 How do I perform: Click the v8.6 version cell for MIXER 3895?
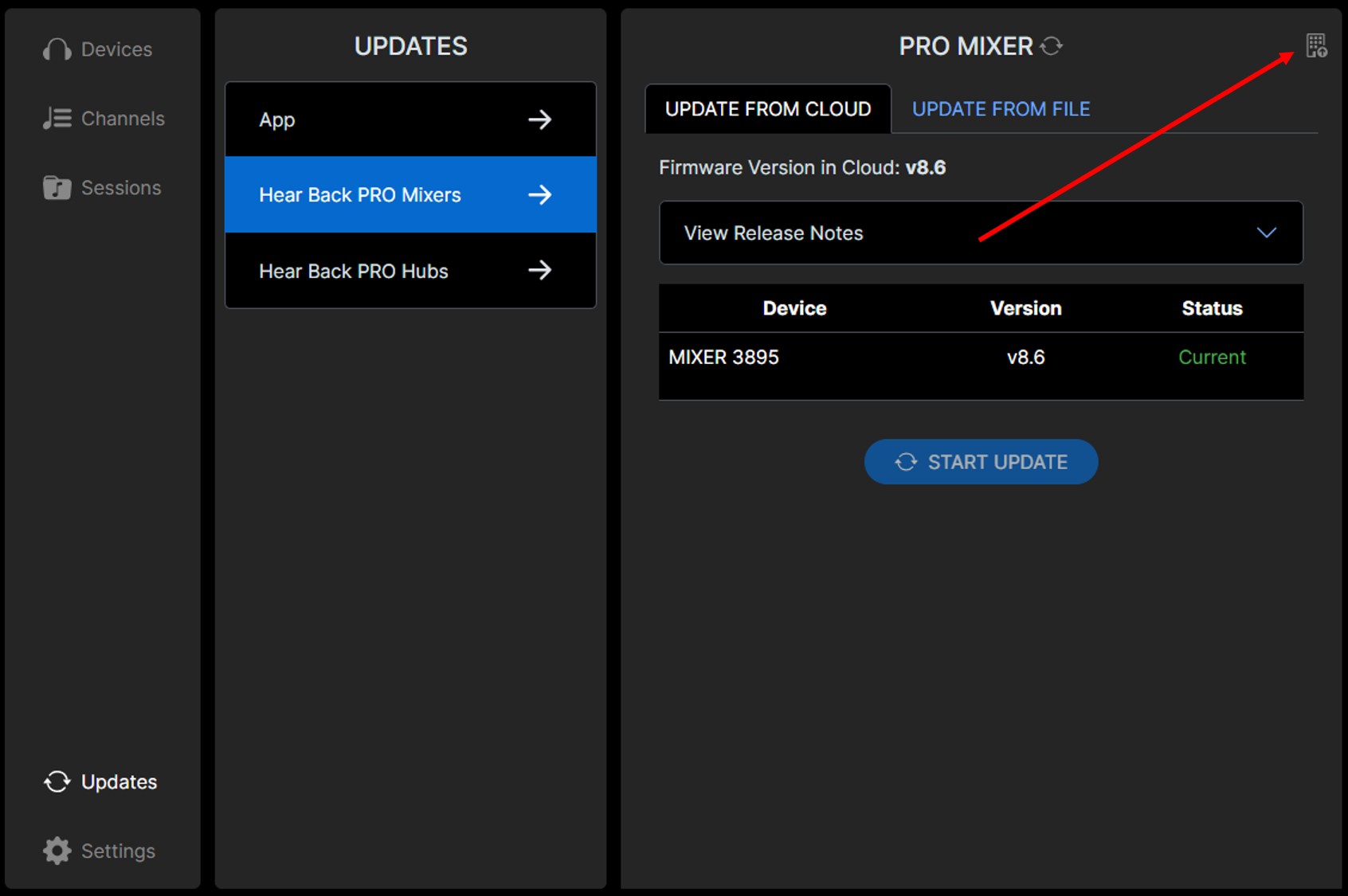click(1025, 357)
